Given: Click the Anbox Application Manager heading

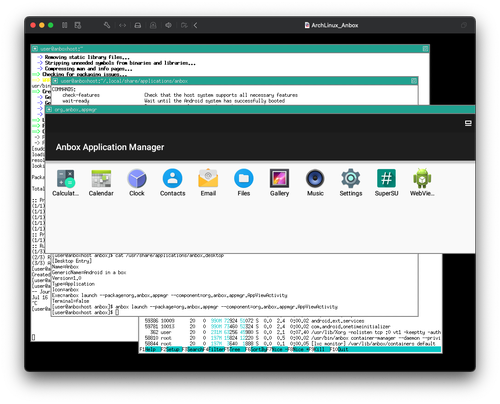Looking at the screenshot, I should tap(110, 147).
